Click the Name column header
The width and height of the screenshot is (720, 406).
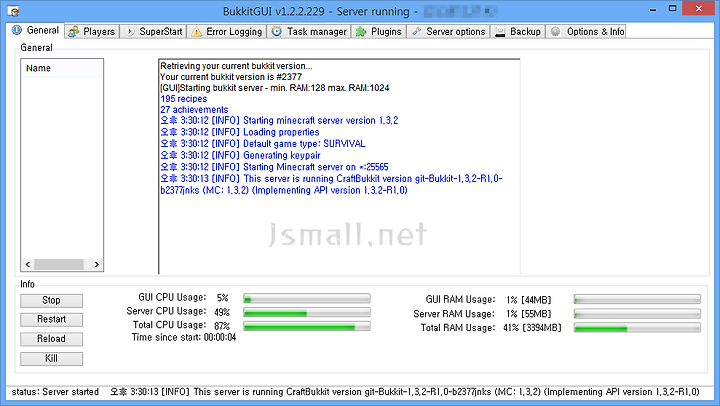pyautogui.click(x=62, y=68)
